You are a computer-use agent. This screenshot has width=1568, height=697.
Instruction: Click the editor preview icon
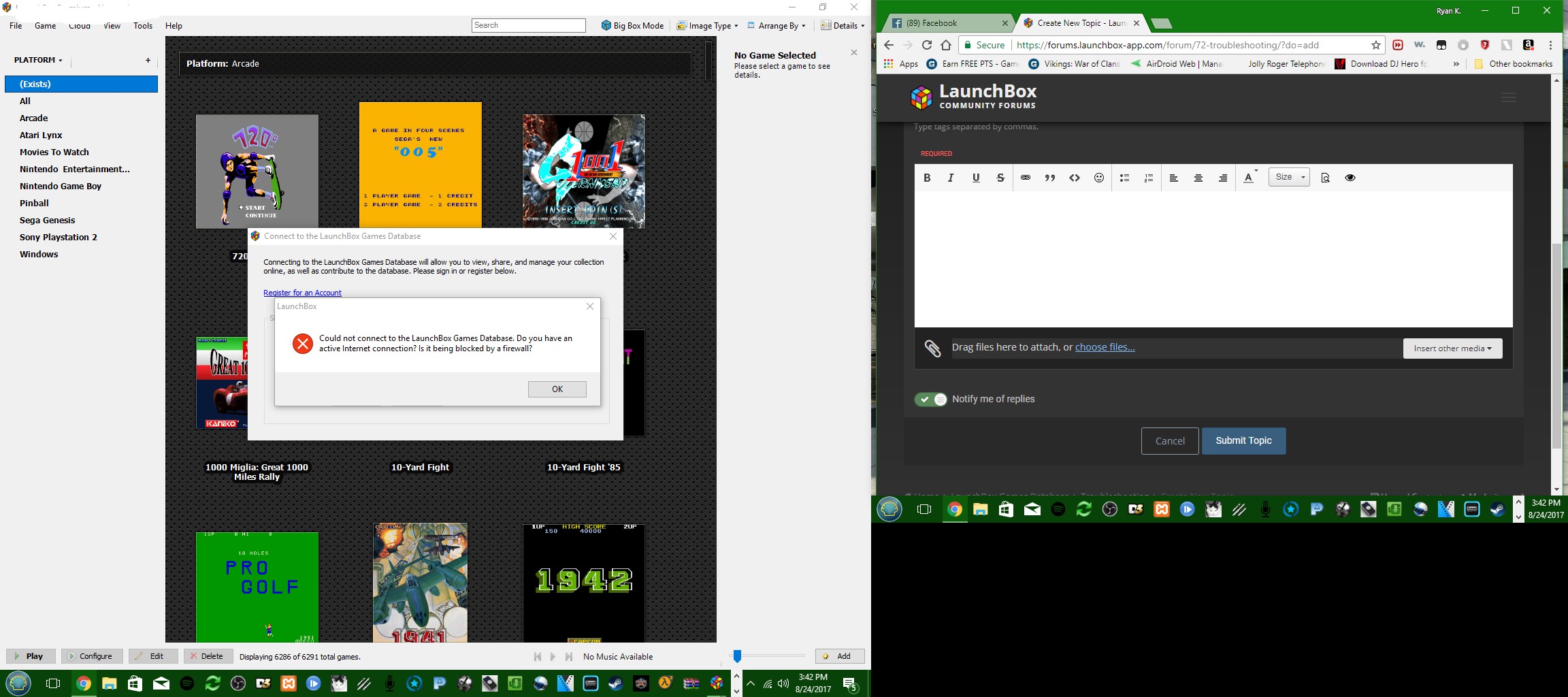pos(1325,178)
